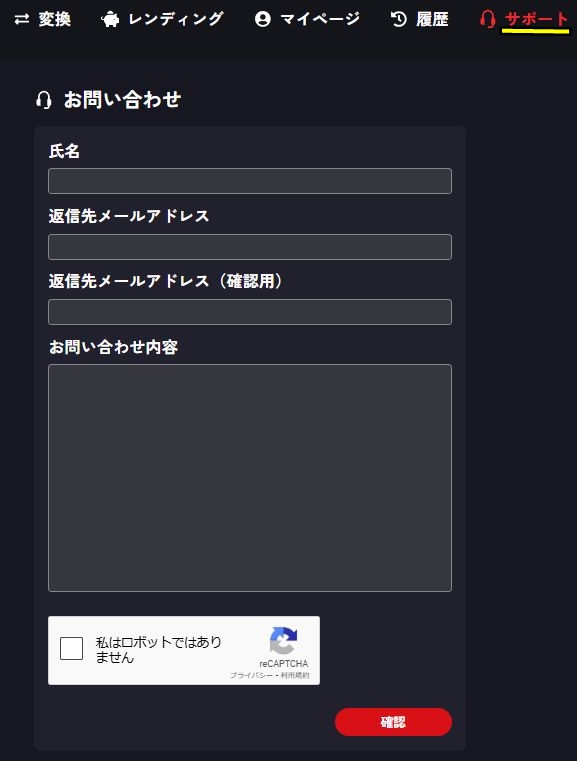Focus the 氏名 input field

click(250, 181)
